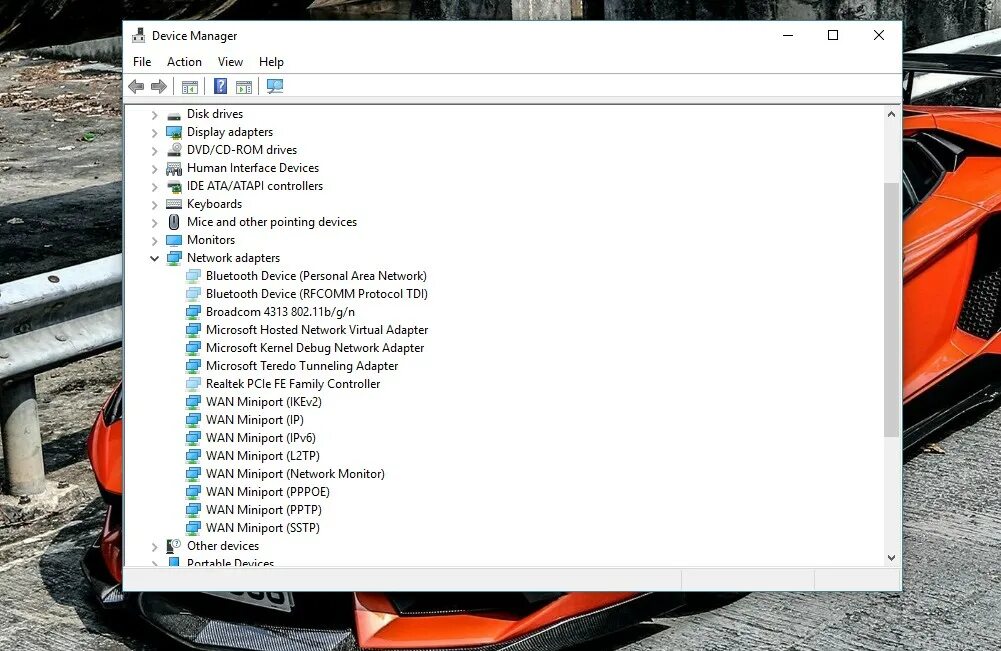Click icon beside WAN Miniport (IKEv2)
This screenshot has width=1001, height=651.
coord(193,402)
